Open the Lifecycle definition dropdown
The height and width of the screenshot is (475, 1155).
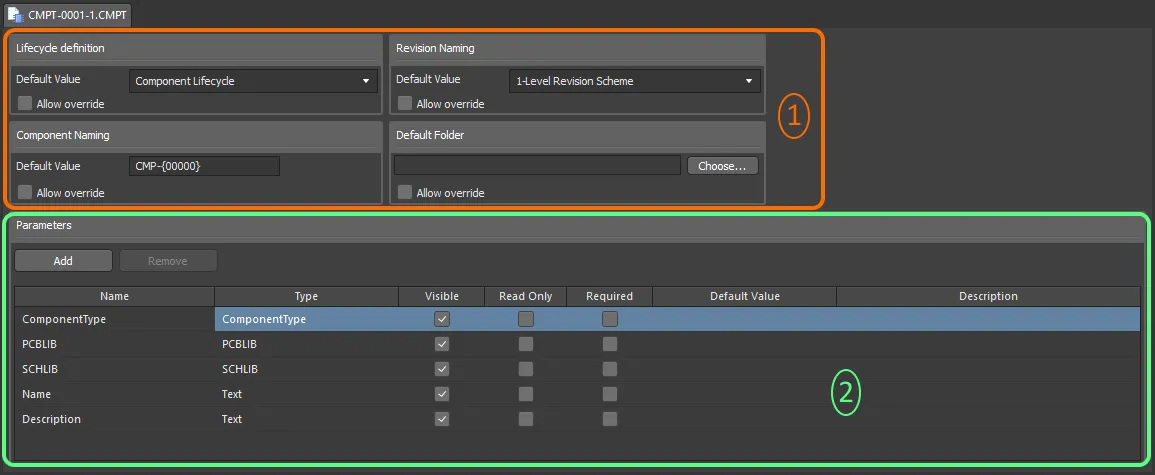click(253, 81)
